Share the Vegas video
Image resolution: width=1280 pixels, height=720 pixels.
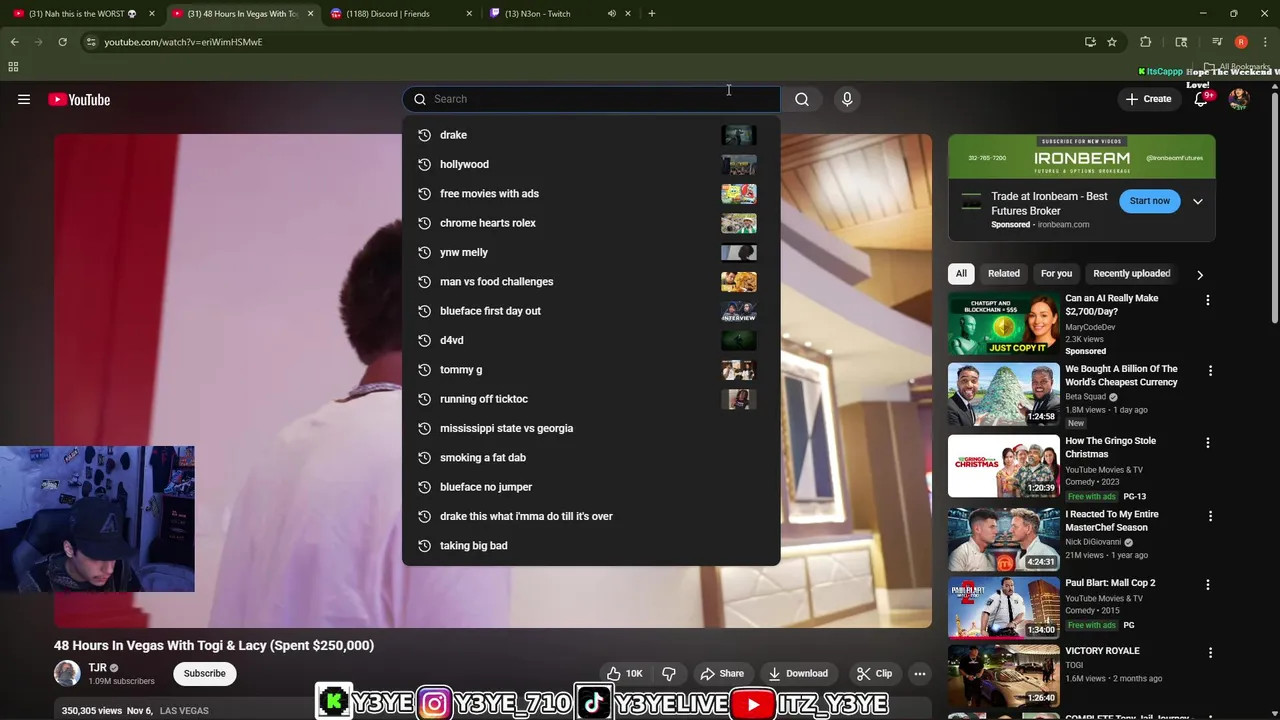tap(722, 673)
